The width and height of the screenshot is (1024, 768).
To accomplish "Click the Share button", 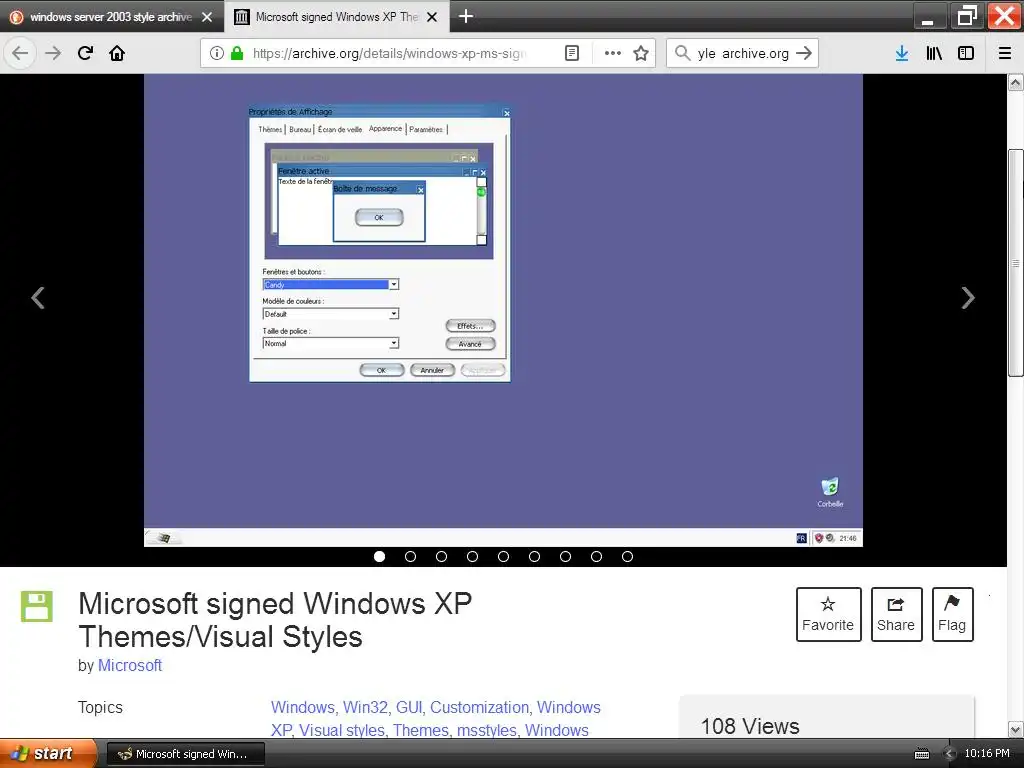I will pyautogui.click(x=896, y=614).
